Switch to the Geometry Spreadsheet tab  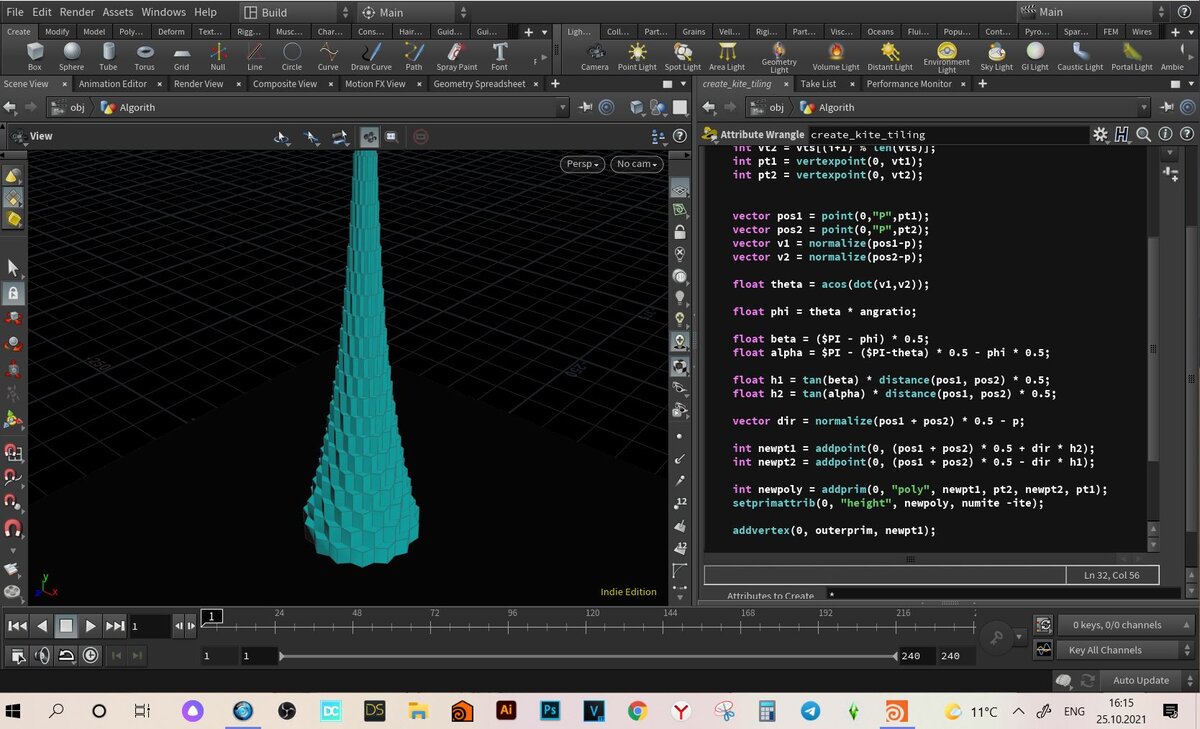(479, 84)
